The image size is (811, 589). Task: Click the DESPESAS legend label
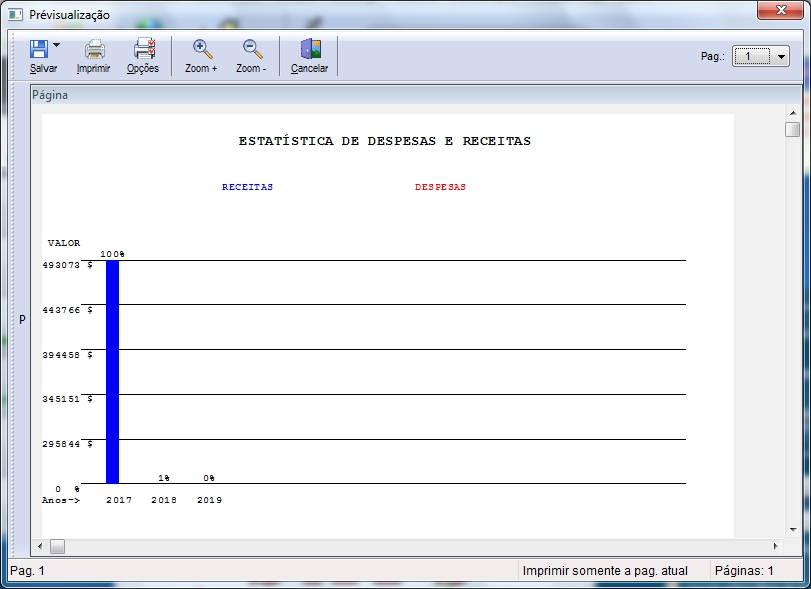pyautogui.click(x=440, y=187)
